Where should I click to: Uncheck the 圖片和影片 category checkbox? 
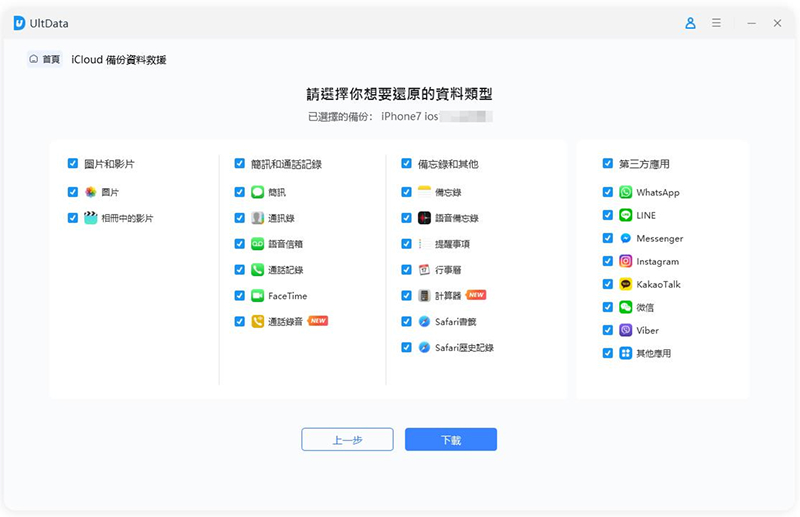pyautogui.click(x=73, y=163)
